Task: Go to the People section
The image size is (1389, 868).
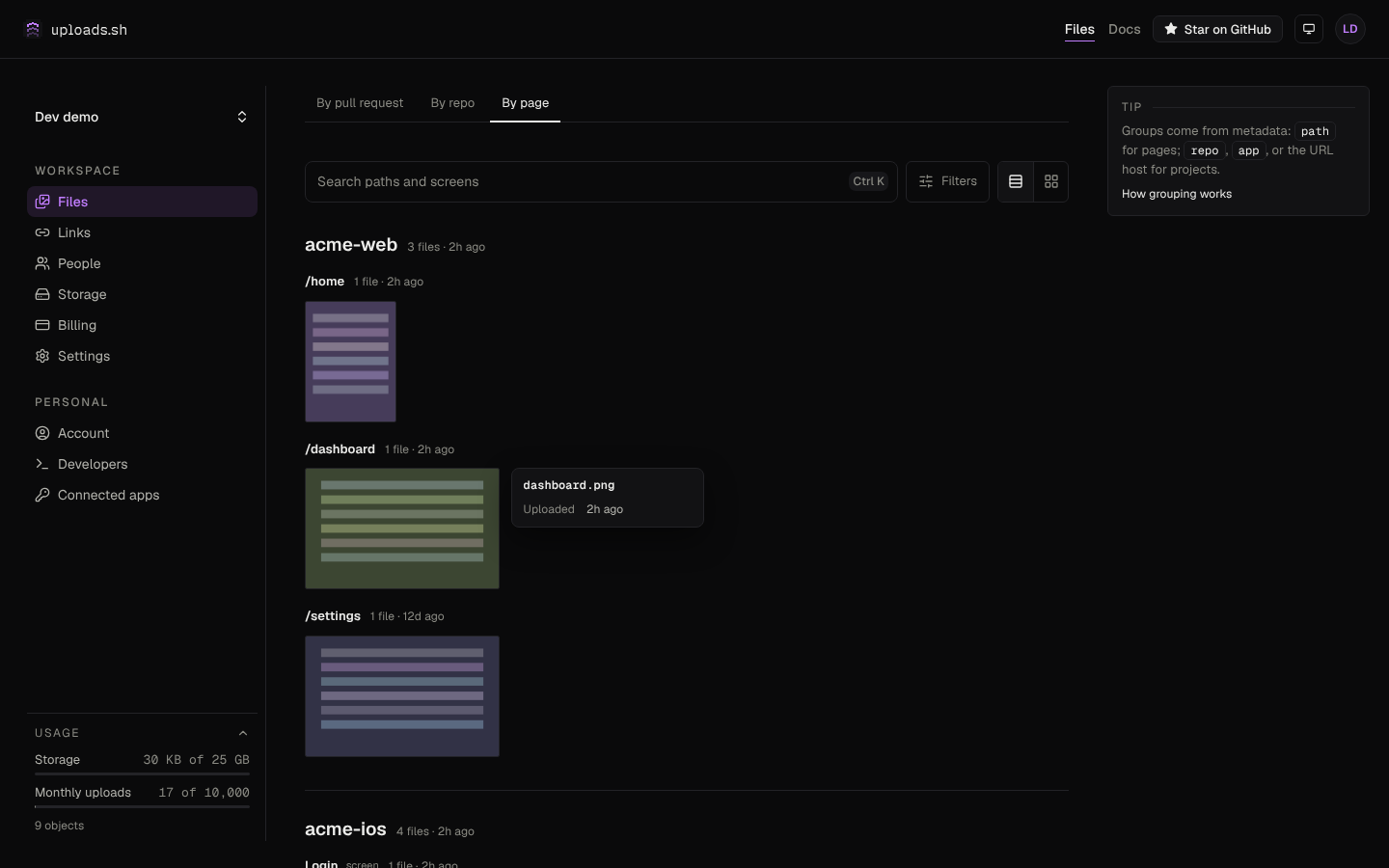Action: (x=142, y=263)
